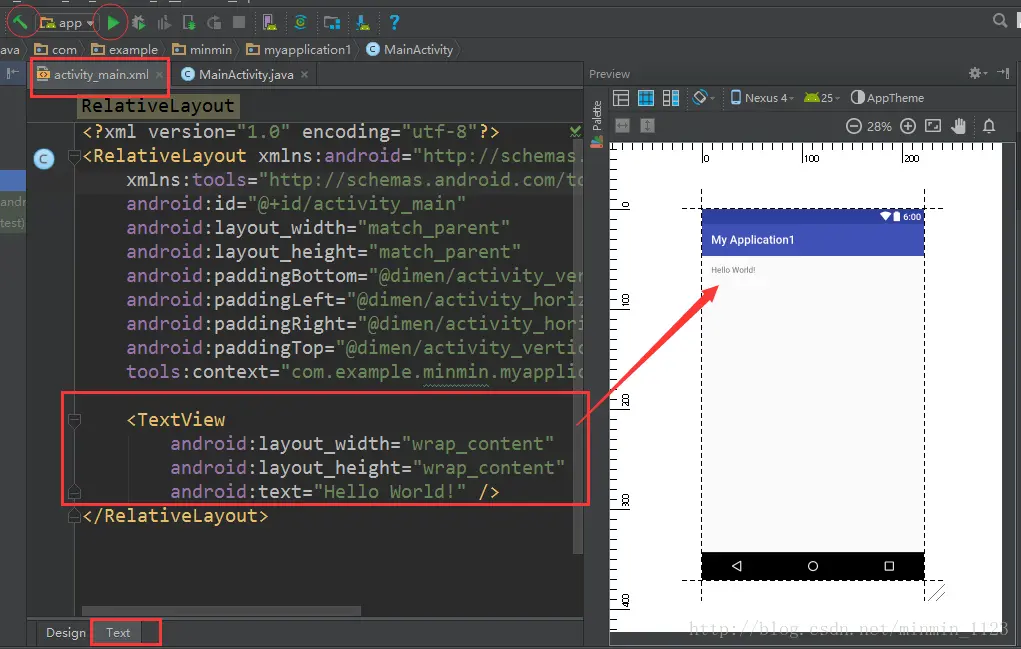Toggle the Pan hand tool
The height and width of the screenshot is (649, 1021).
point(958,126)
